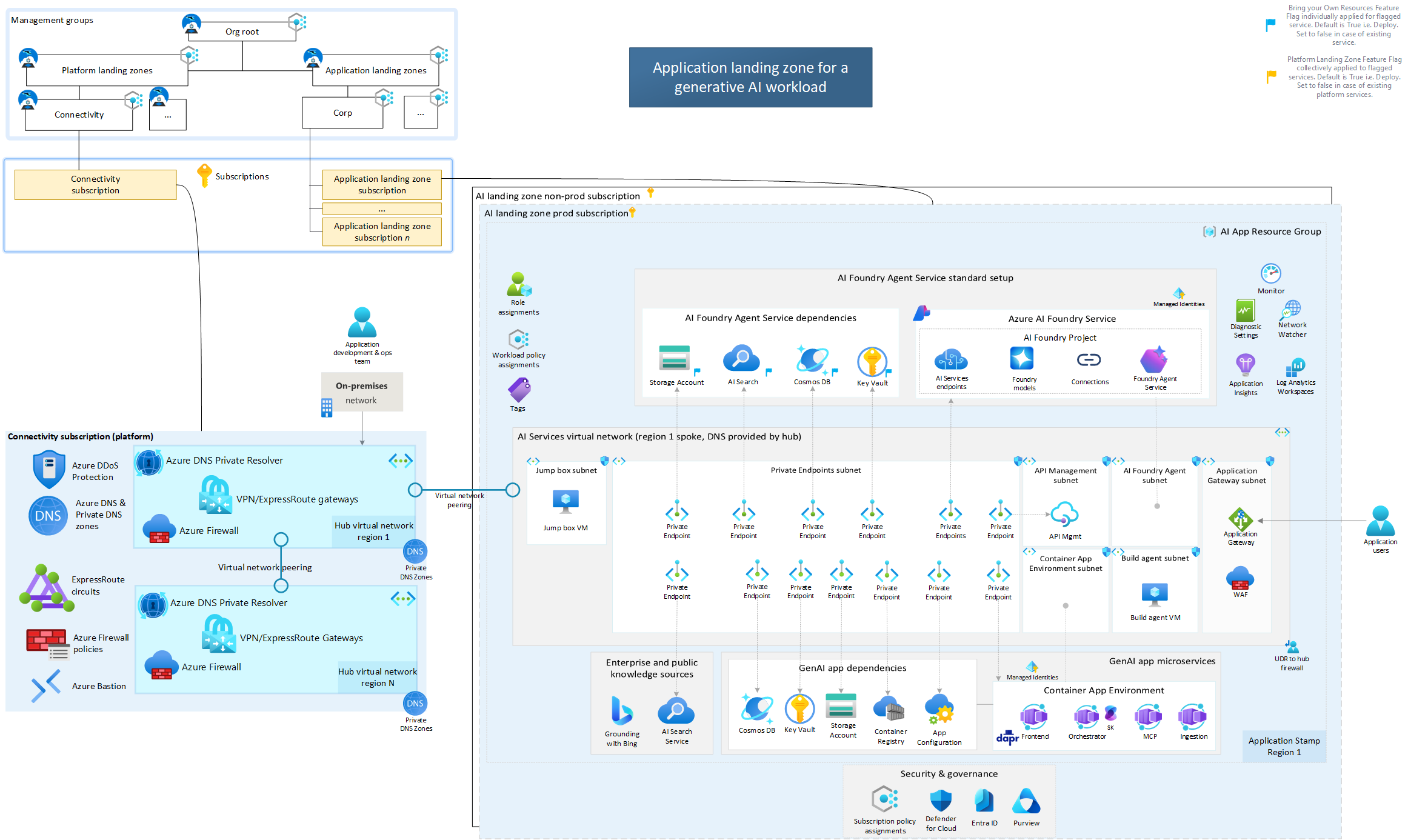This screenshot has width=1408, height=840.
Task: Click the Managed Identities icon above Azure AI Foundry Service
Action: click(1178, 293)
